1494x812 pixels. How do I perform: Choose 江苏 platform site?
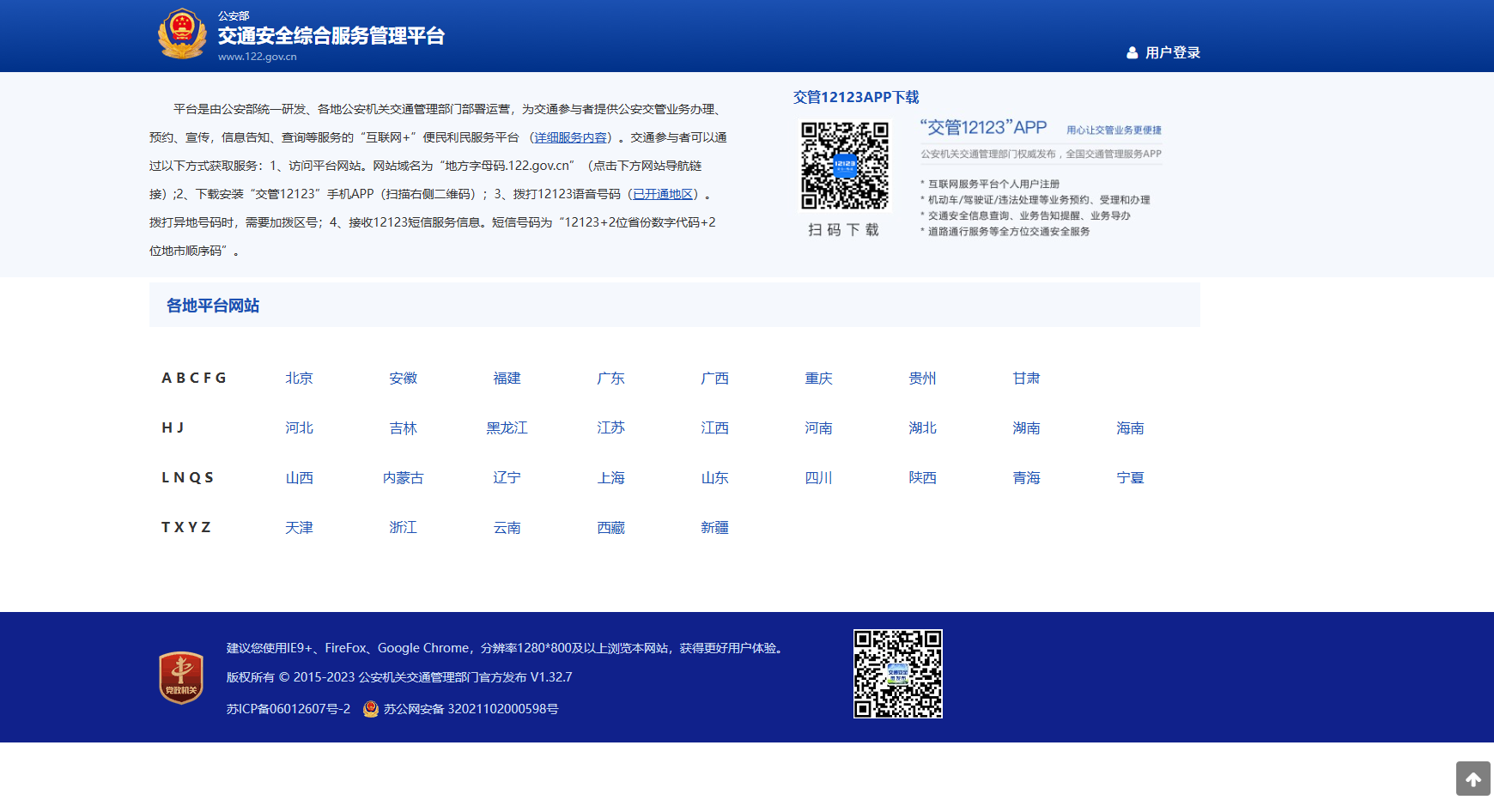pyautogui.click(x=611, y=428)
